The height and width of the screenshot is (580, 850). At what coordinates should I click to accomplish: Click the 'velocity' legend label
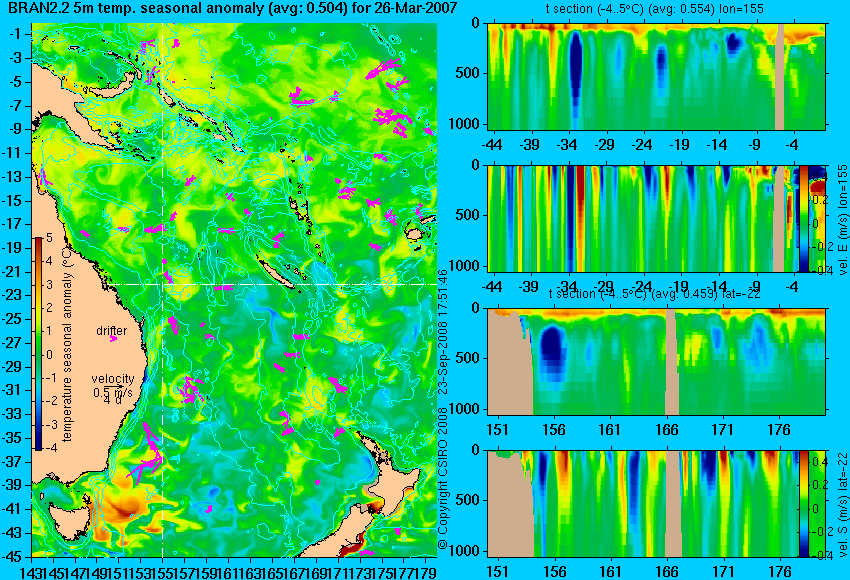(113, 379)
